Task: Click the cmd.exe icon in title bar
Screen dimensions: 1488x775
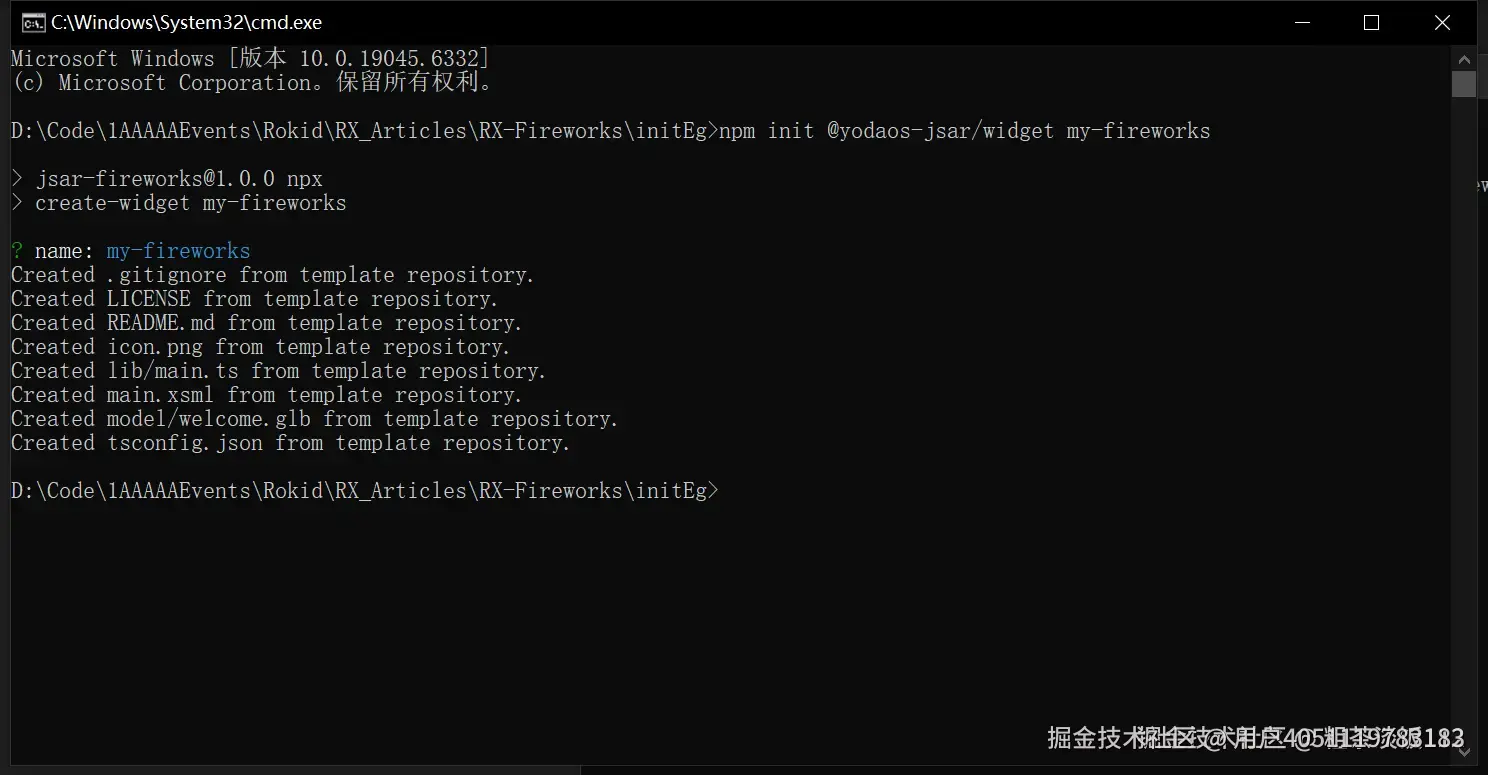Action: pos(32,23)
